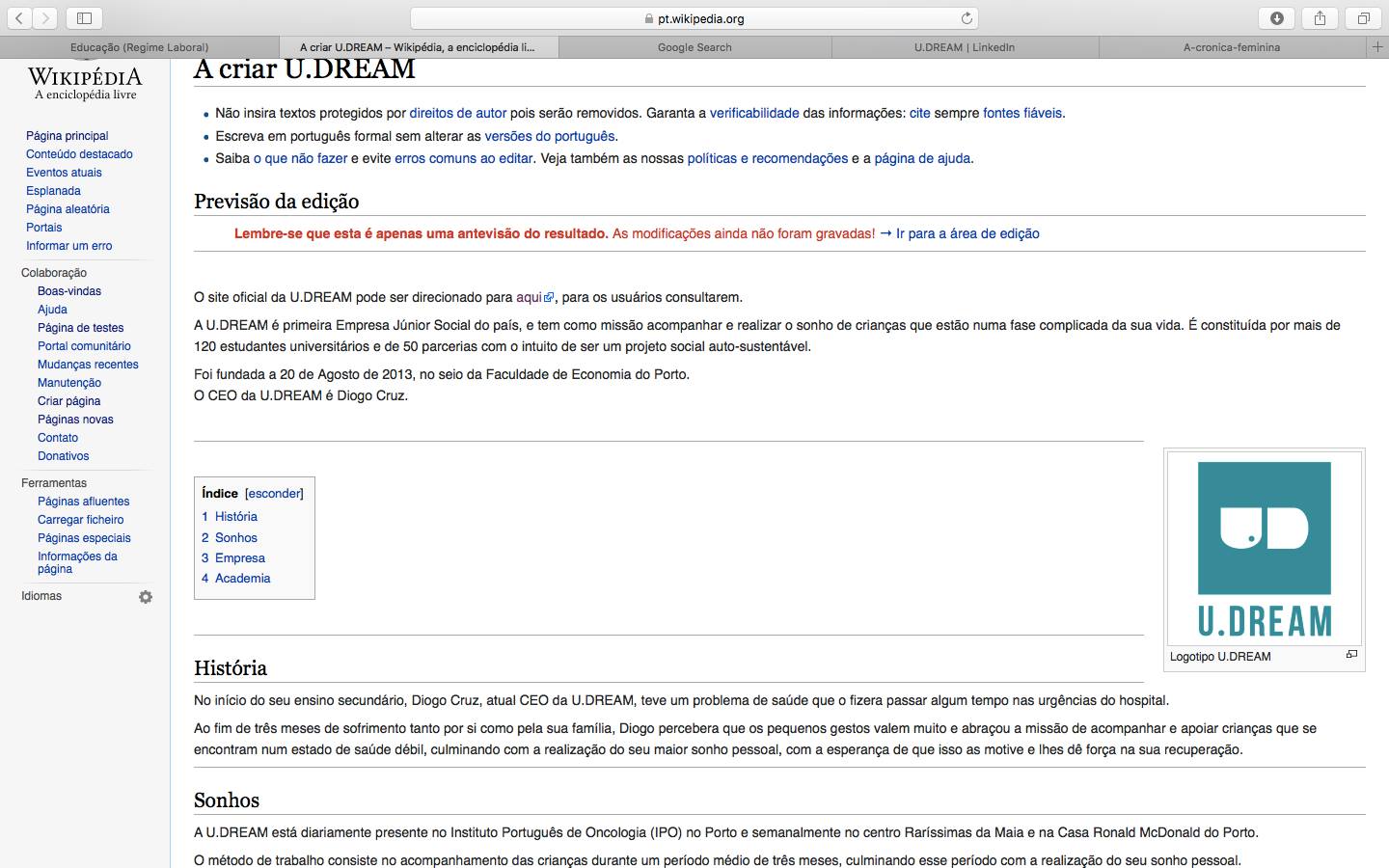Viewport: 1389px width, 868px height.
Task: Follow the external 'aqui' link
Action: click(534, 297)
